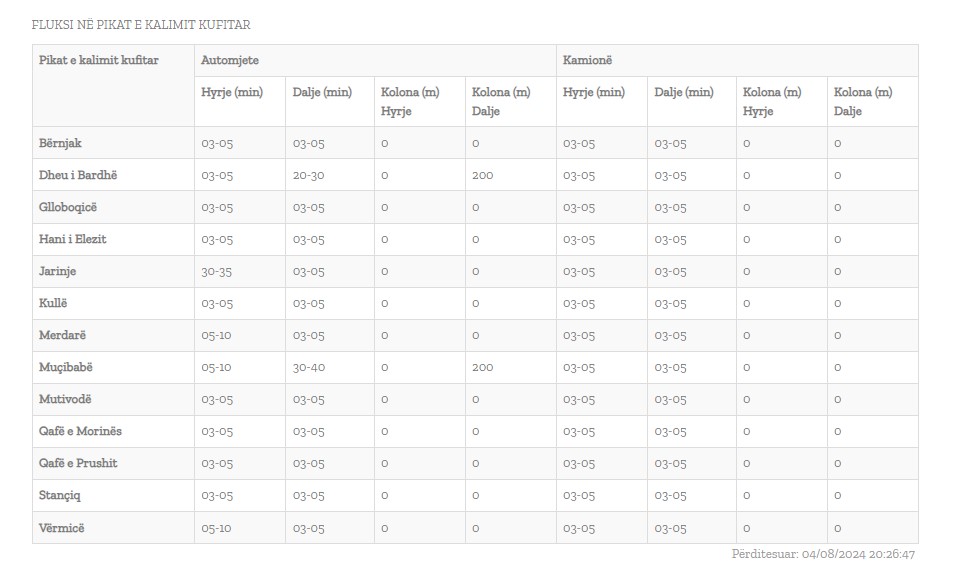Click the Muçibabë border crossing name
The image size is (965, 576).
[66, 367]
